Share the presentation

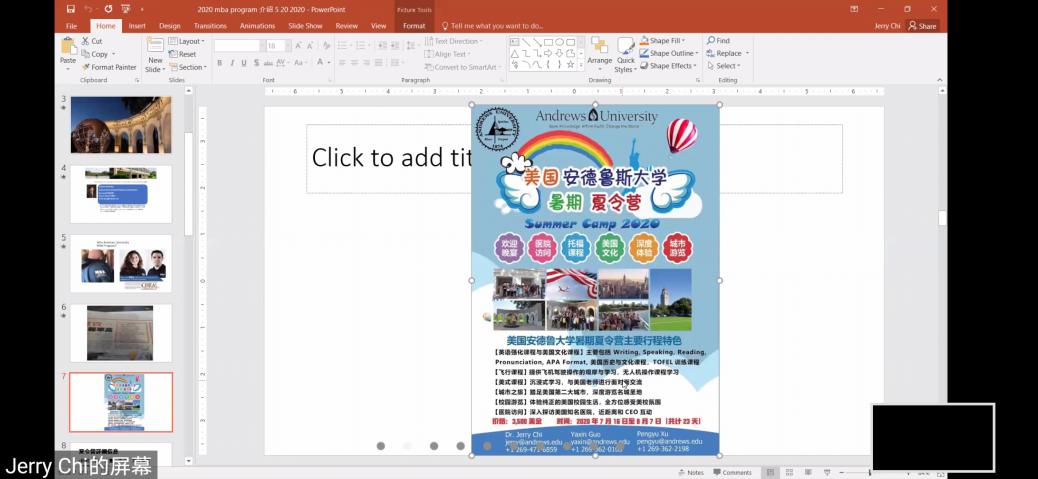tap(922, 26)
